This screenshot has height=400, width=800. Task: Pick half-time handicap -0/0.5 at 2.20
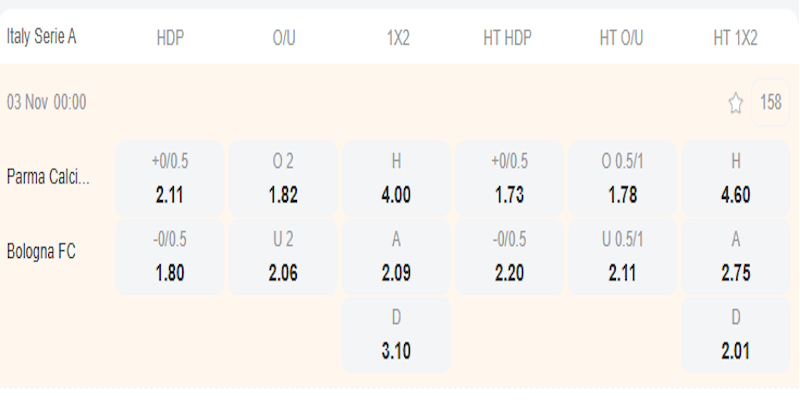click(x=510, y=257)
